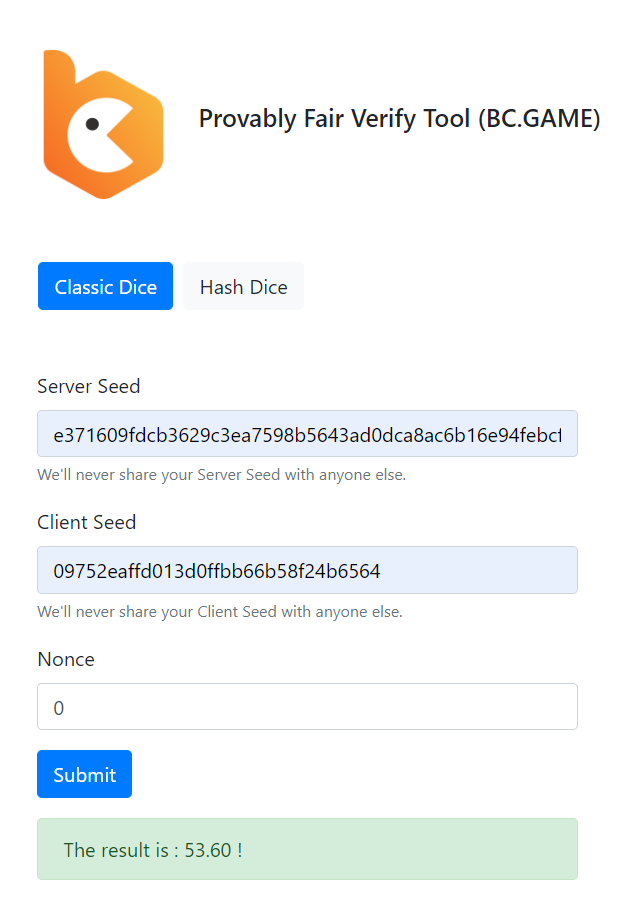Click the Client Seed label
The height and width of the screenshot is (920, 631).
87,522
